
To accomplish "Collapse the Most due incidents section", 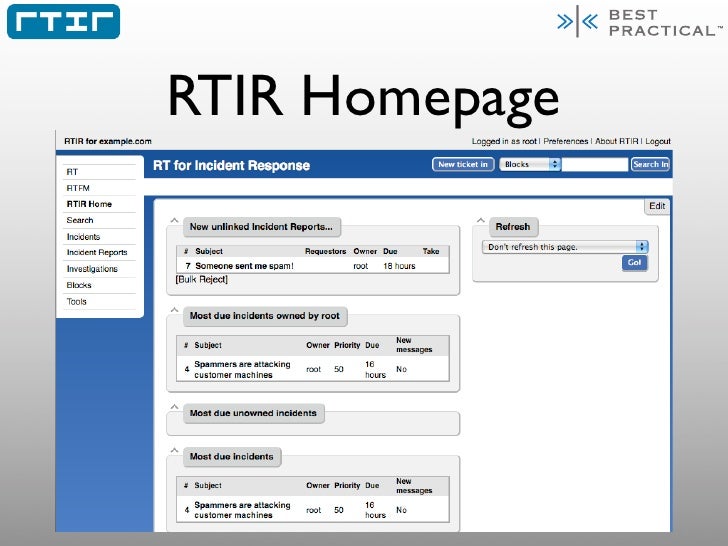I will 174,450.
